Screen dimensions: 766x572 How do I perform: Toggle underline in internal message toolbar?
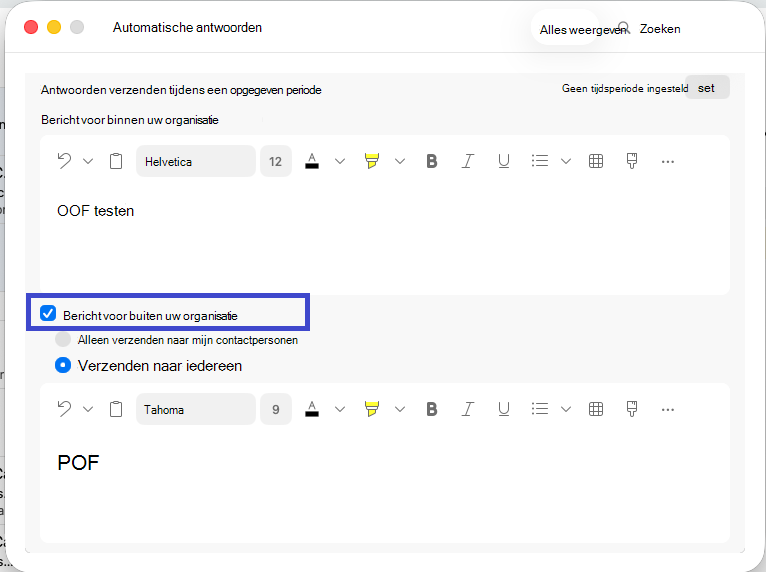[x=504, y=161]
